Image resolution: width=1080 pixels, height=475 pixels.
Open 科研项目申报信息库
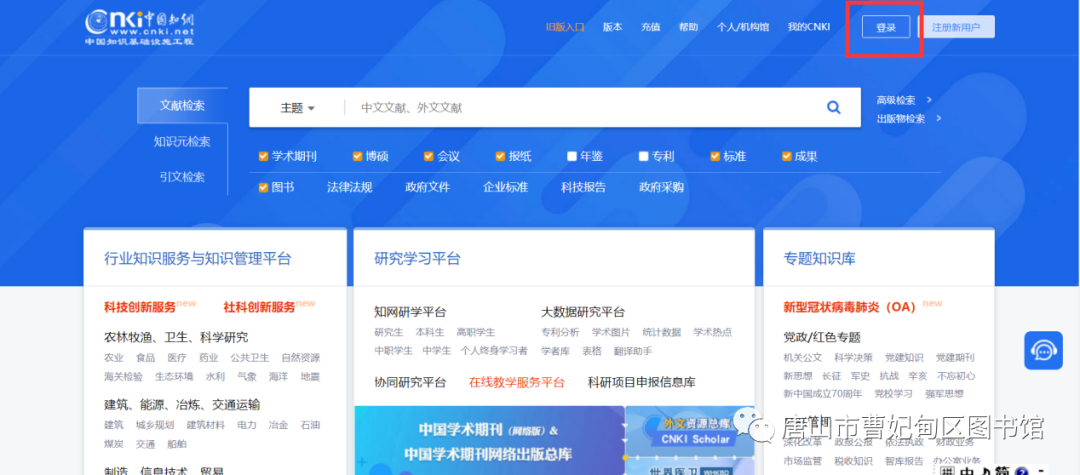[x=642, y=383]
